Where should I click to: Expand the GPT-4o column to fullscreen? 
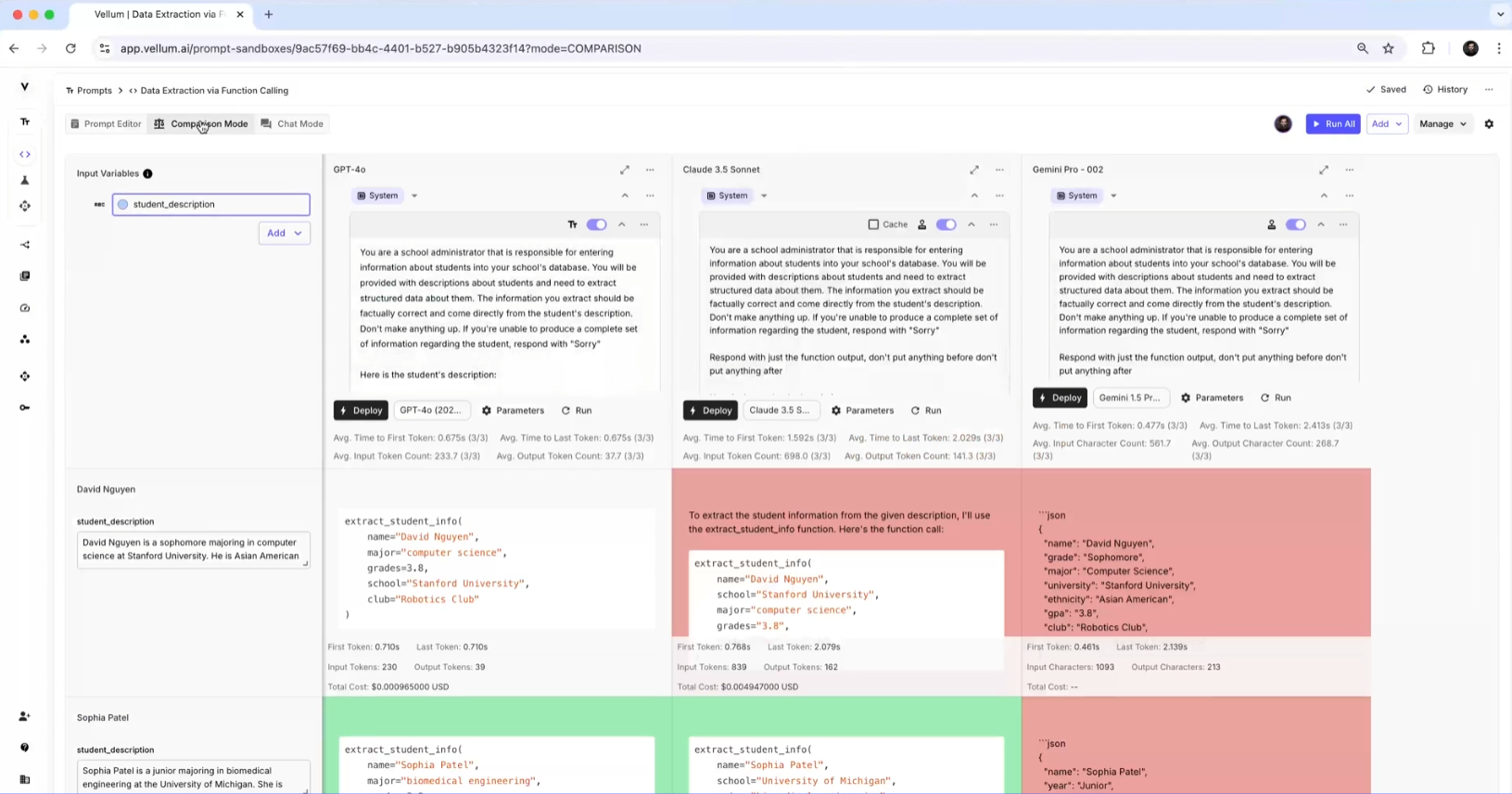[625, 170]
